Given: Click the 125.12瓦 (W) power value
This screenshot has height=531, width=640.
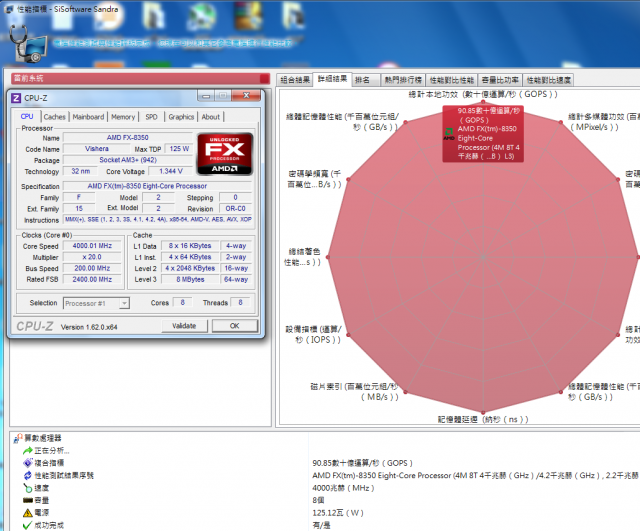Looking at the screenshot, I should pyautogui.click(x=338, y=513).
